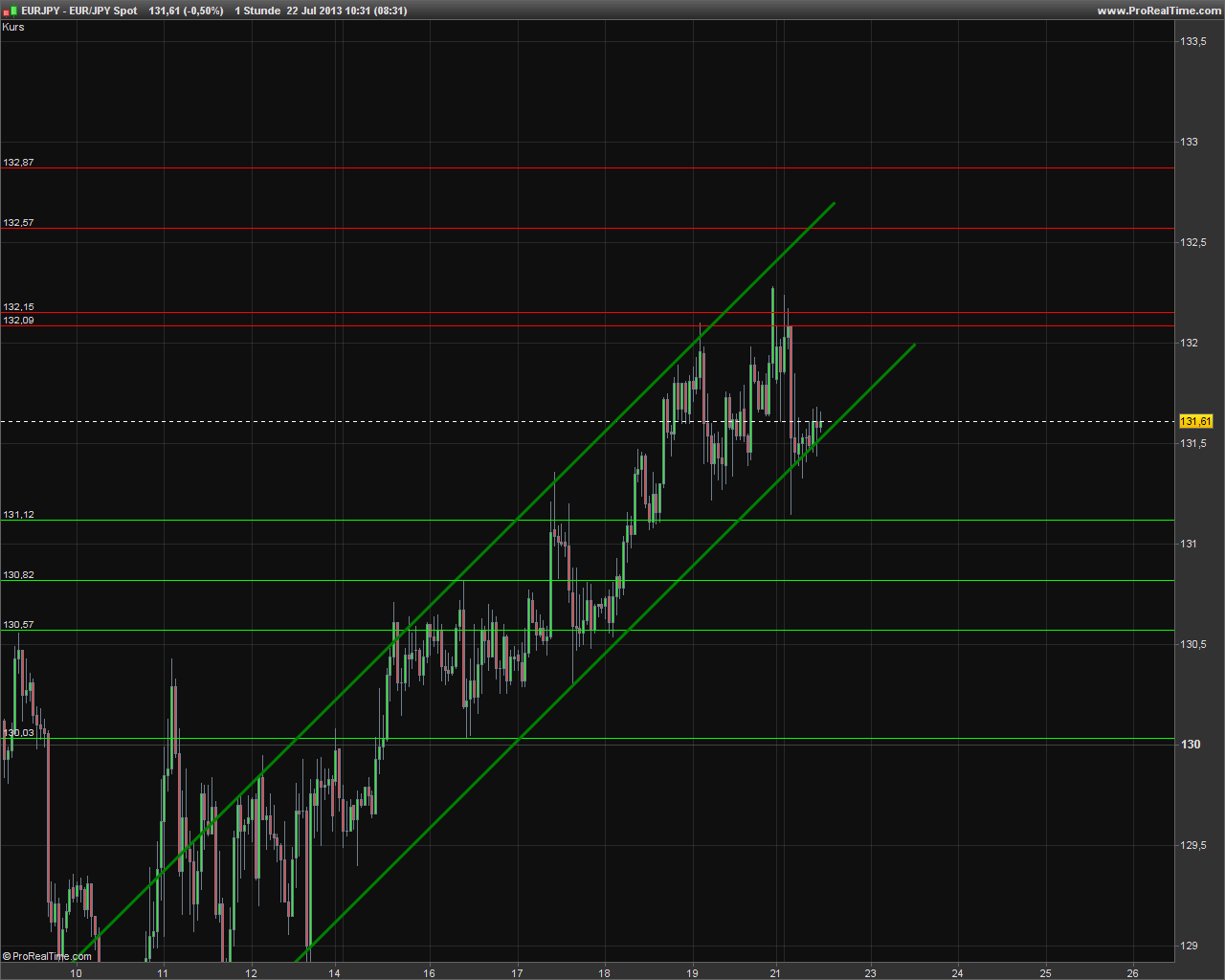Click date 11 on the time axis

[163, 973]
